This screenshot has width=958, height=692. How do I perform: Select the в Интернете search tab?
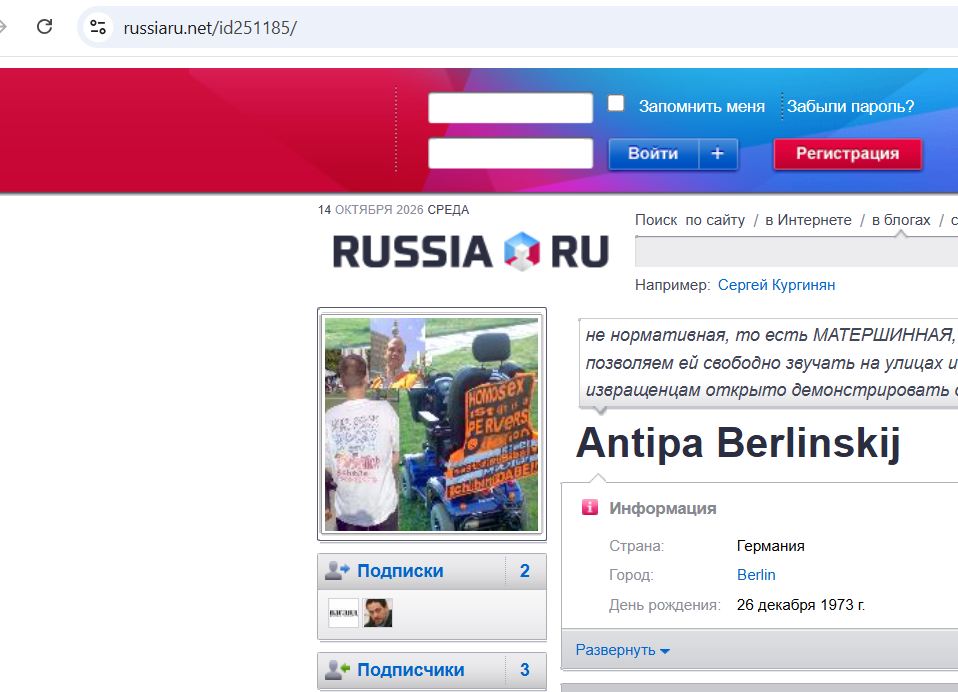point(808,220)
